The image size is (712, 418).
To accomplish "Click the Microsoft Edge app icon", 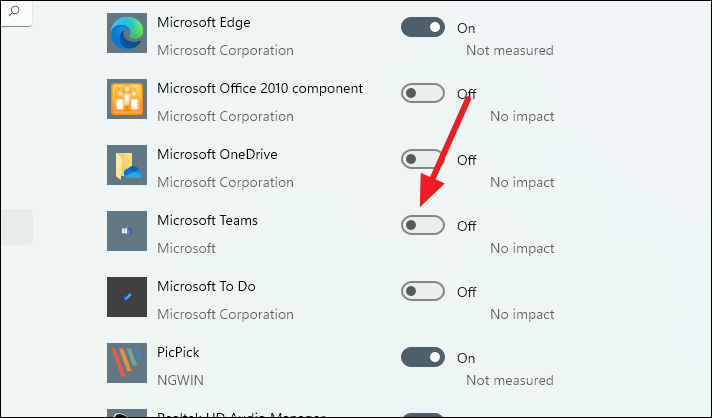I will point(127,33).
